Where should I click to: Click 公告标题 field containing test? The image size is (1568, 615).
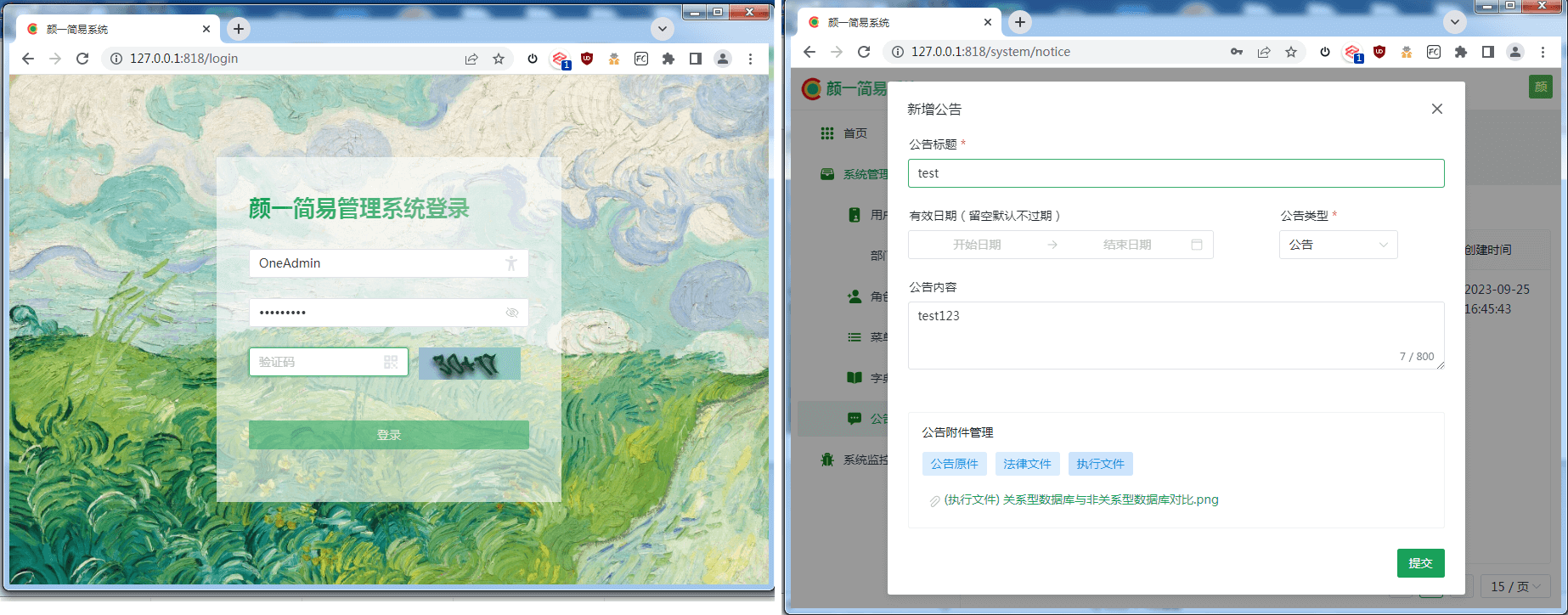[1176, 173]
